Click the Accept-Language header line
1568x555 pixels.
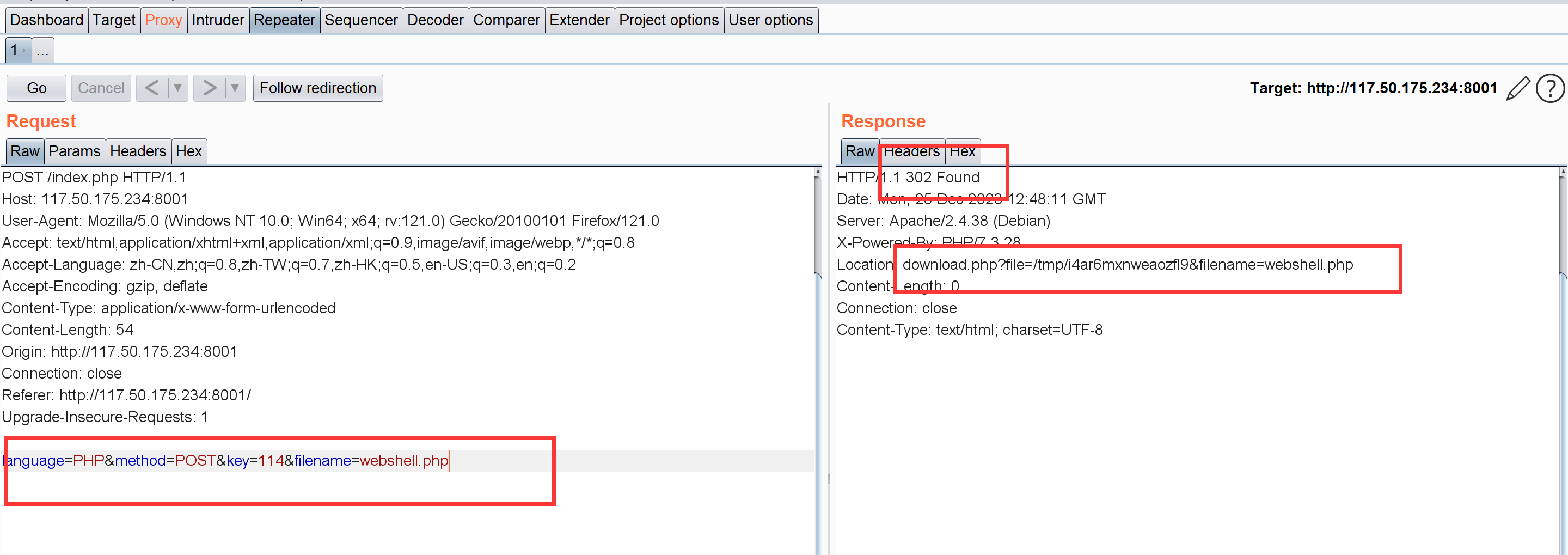click(289, 264)
